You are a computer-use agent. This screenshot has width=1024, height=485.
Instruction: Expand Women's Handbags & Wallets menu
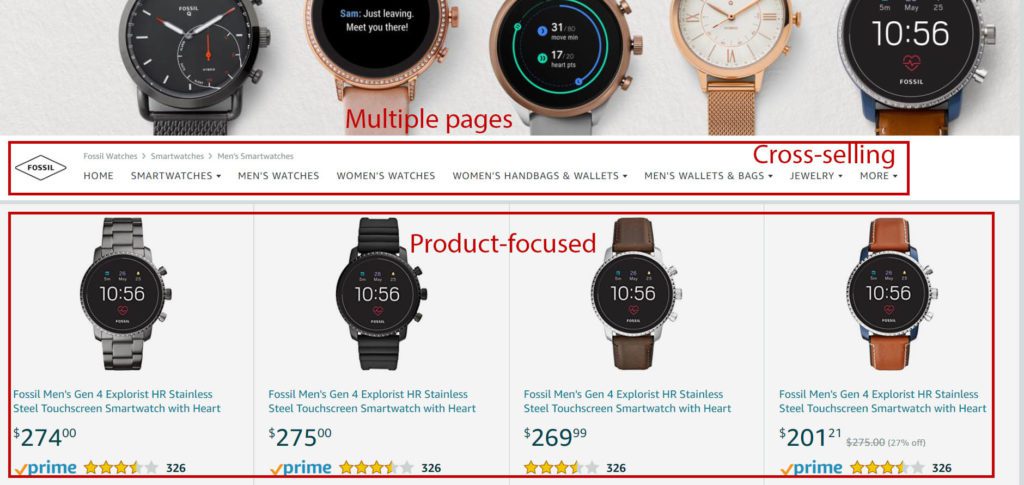click(539, 176)
